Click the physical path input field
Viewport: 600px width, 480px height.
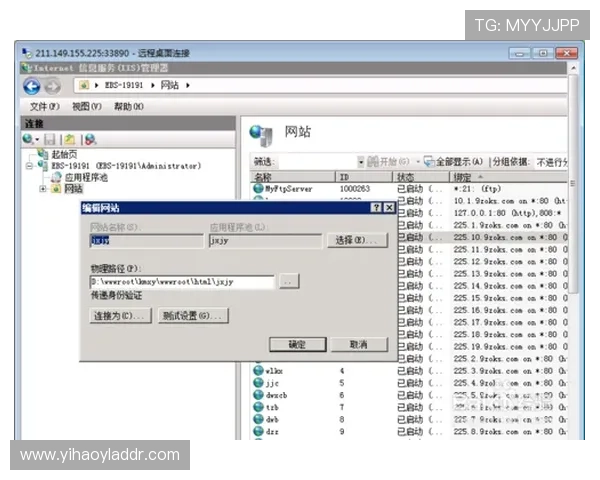tap(181, 282)
